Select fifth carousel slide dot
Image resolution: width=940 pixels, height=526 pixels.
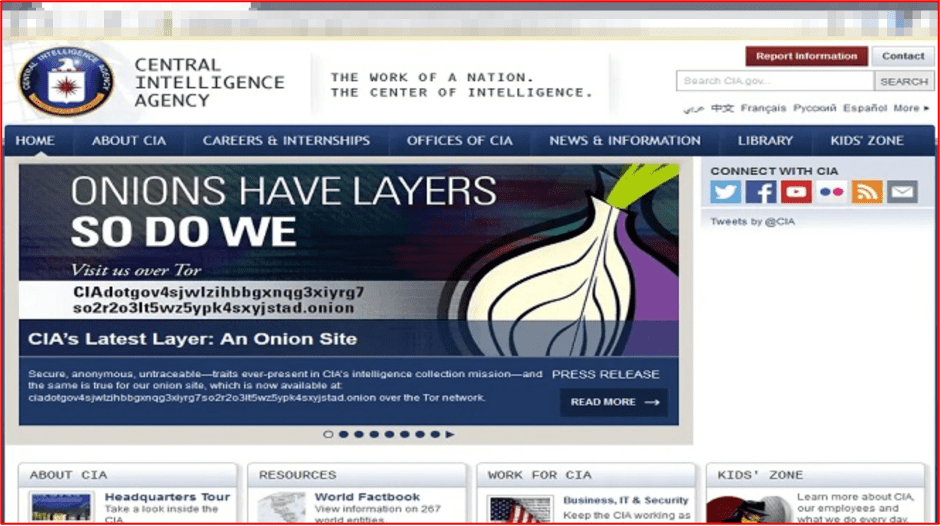tap(389, 434)
